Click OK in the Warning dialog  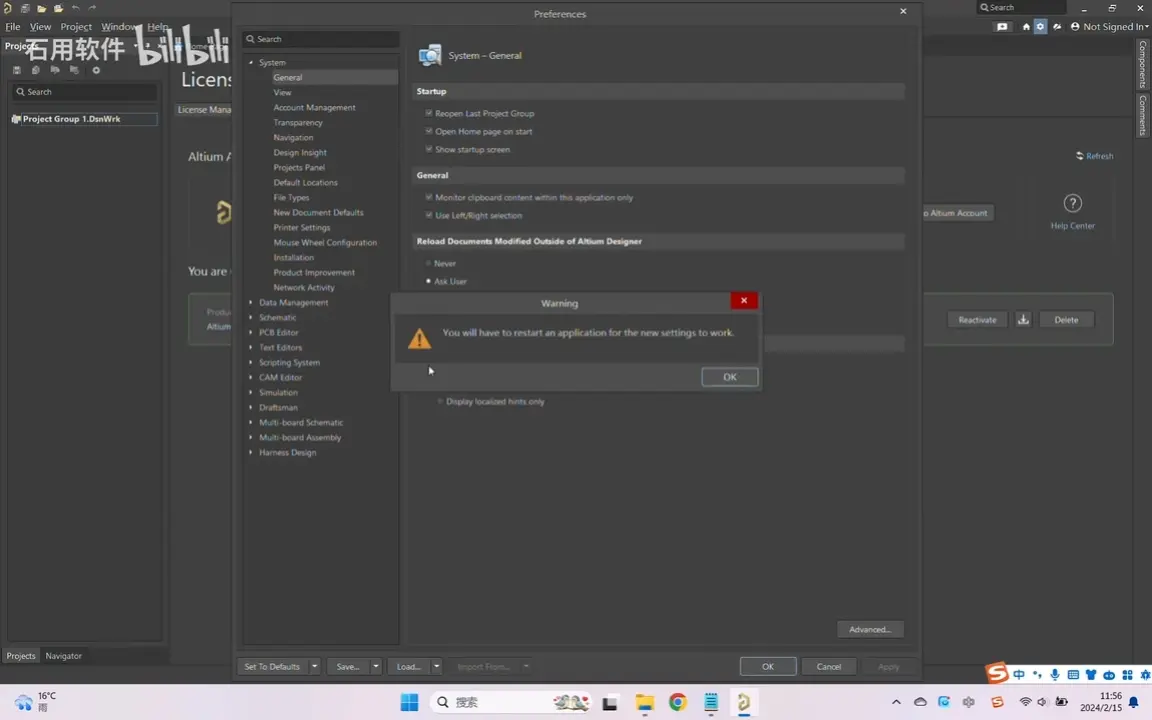(729, 377)
